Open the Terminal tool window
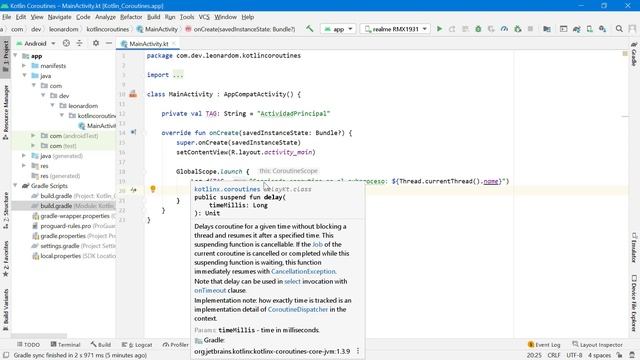Screen dimensions: 640x360 tap(65, 344)
